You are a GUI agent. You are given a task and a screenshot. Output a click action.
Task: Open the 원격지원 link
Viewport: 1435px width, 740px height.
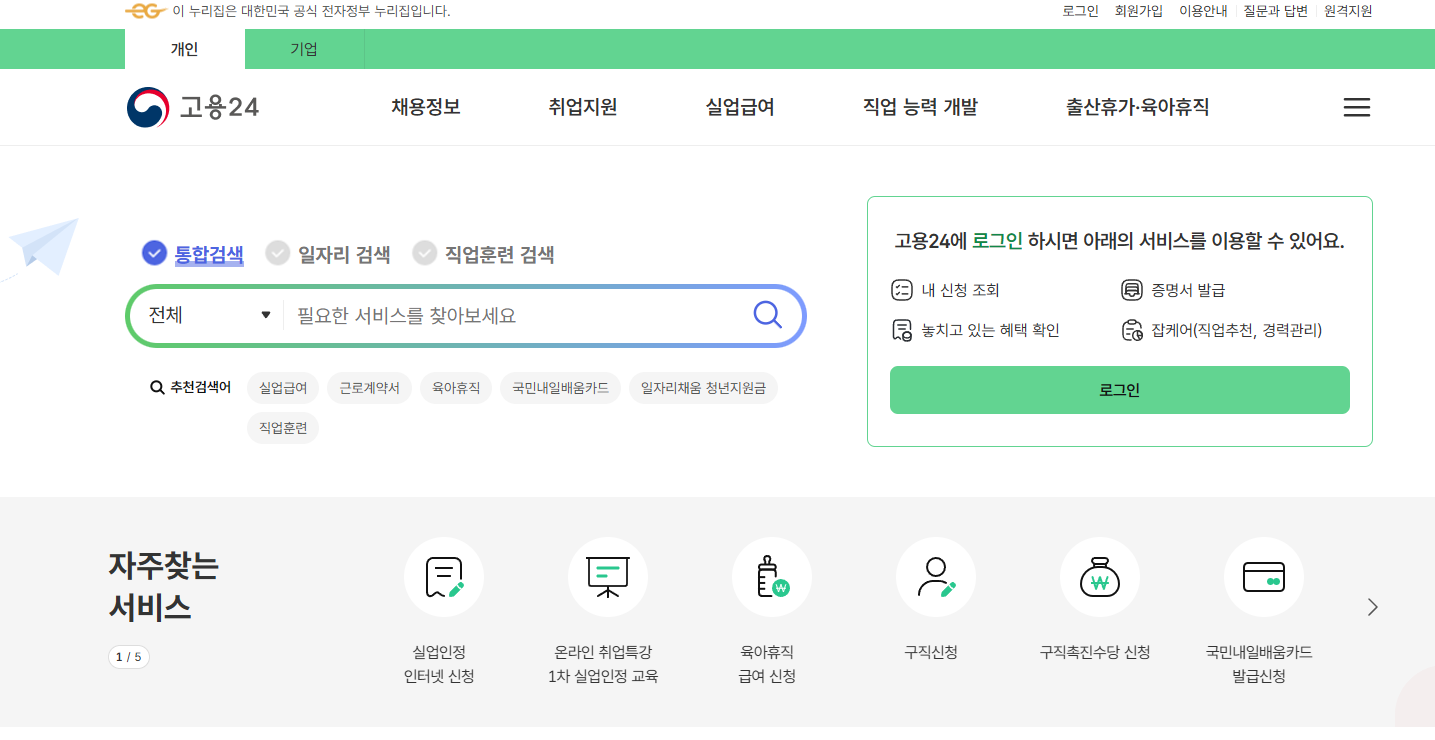(1348, 11)
